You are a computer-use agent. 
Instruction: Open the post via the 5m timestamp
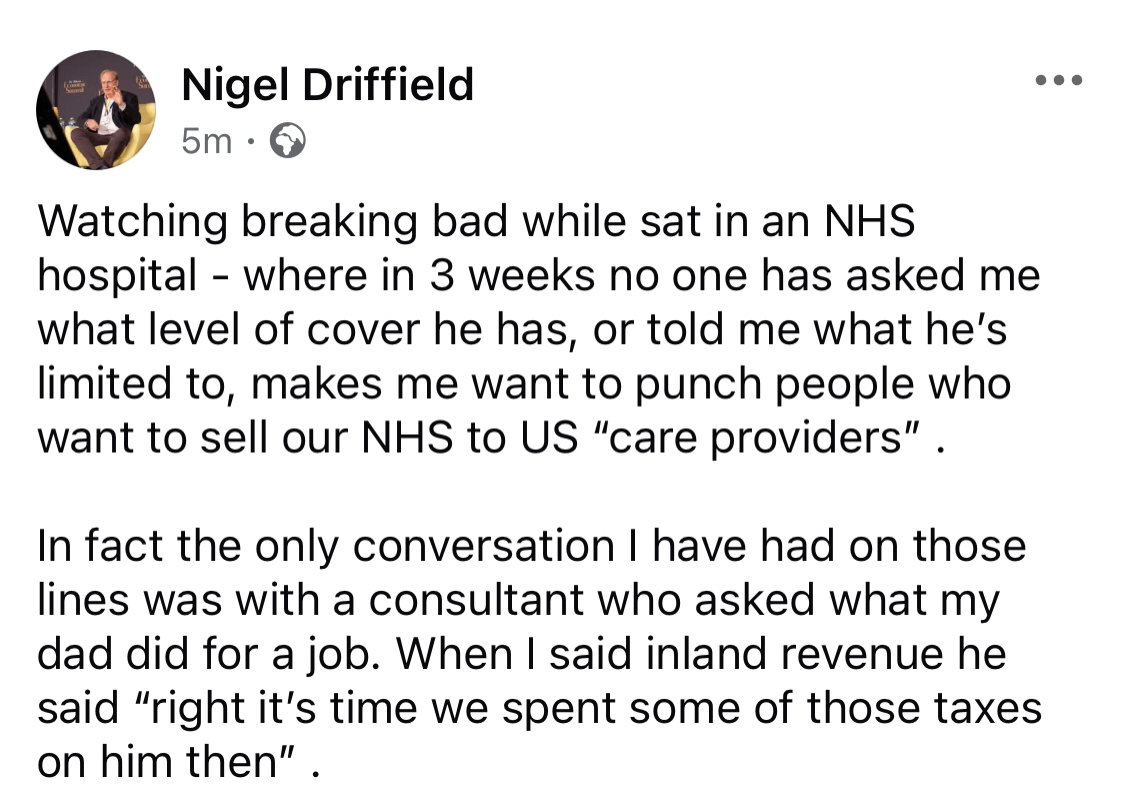[207, 142]
